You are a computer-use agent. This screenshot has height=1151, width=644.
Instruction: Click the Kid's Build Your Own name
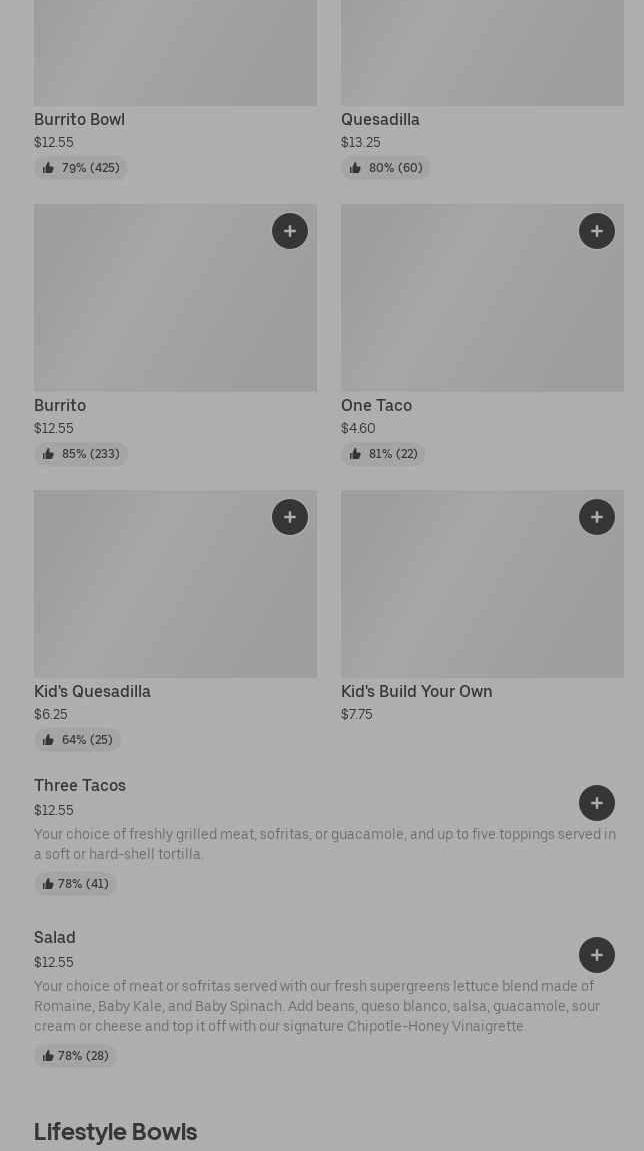[x=416, y=692]
